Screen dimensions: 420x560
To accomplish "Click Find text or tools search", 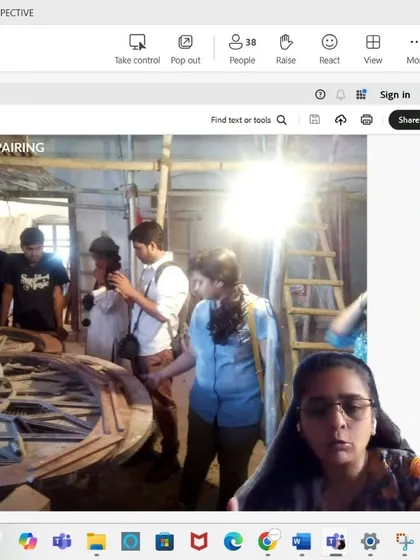I will (249, 120).
